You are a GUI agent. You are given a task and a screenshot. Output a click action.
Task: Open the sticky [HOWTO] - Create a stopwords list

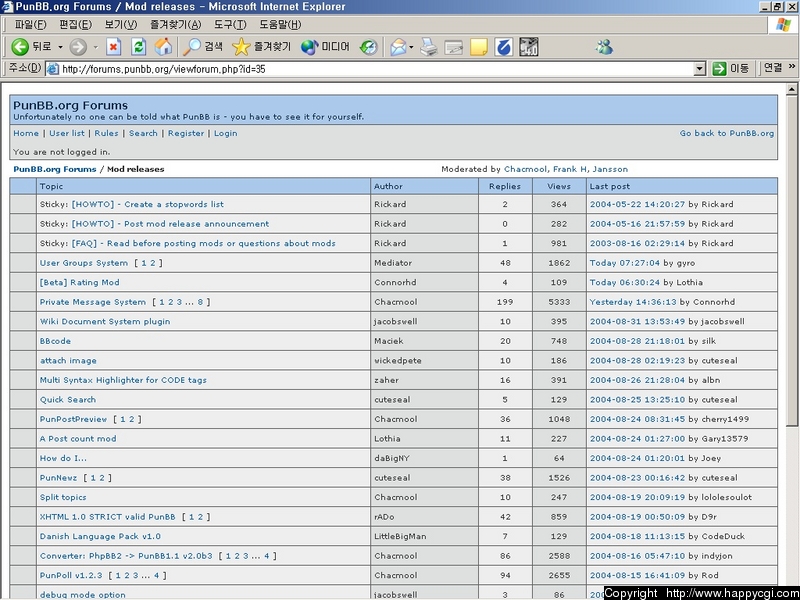pos(147,204)
